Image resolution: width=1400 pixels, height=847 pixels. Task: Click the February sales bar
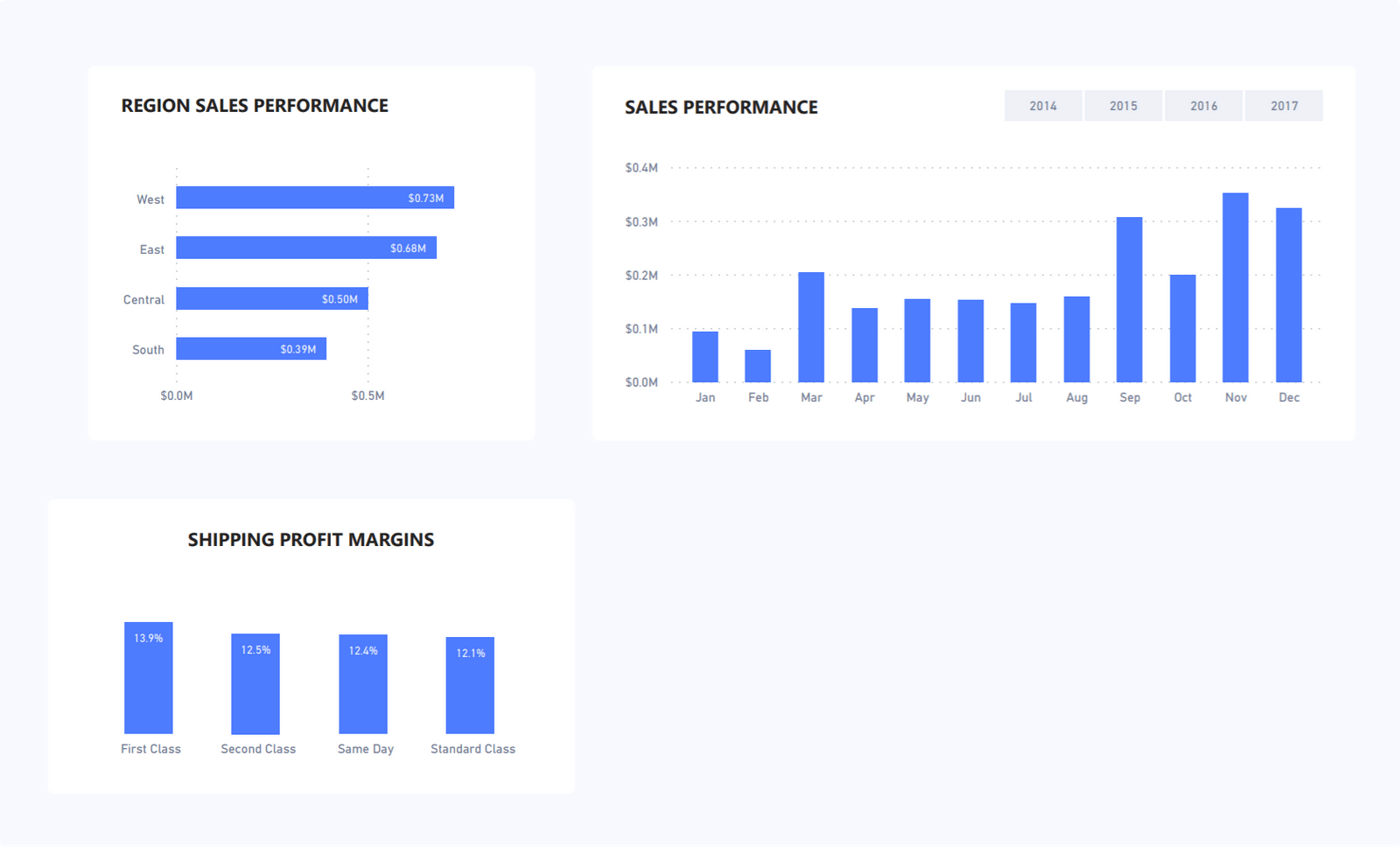point(758,366)
